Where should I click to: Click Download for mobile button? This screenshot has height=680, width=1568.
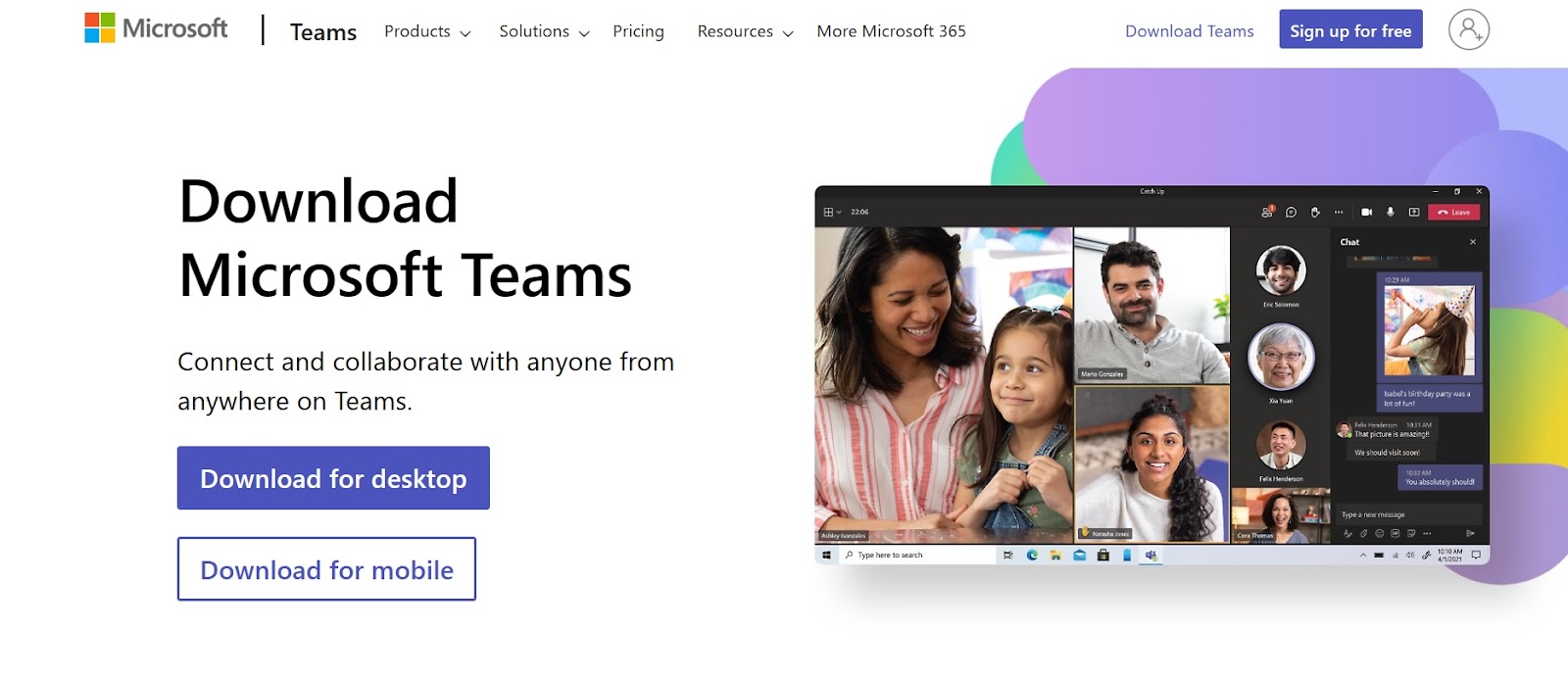(x=326, y=569)
